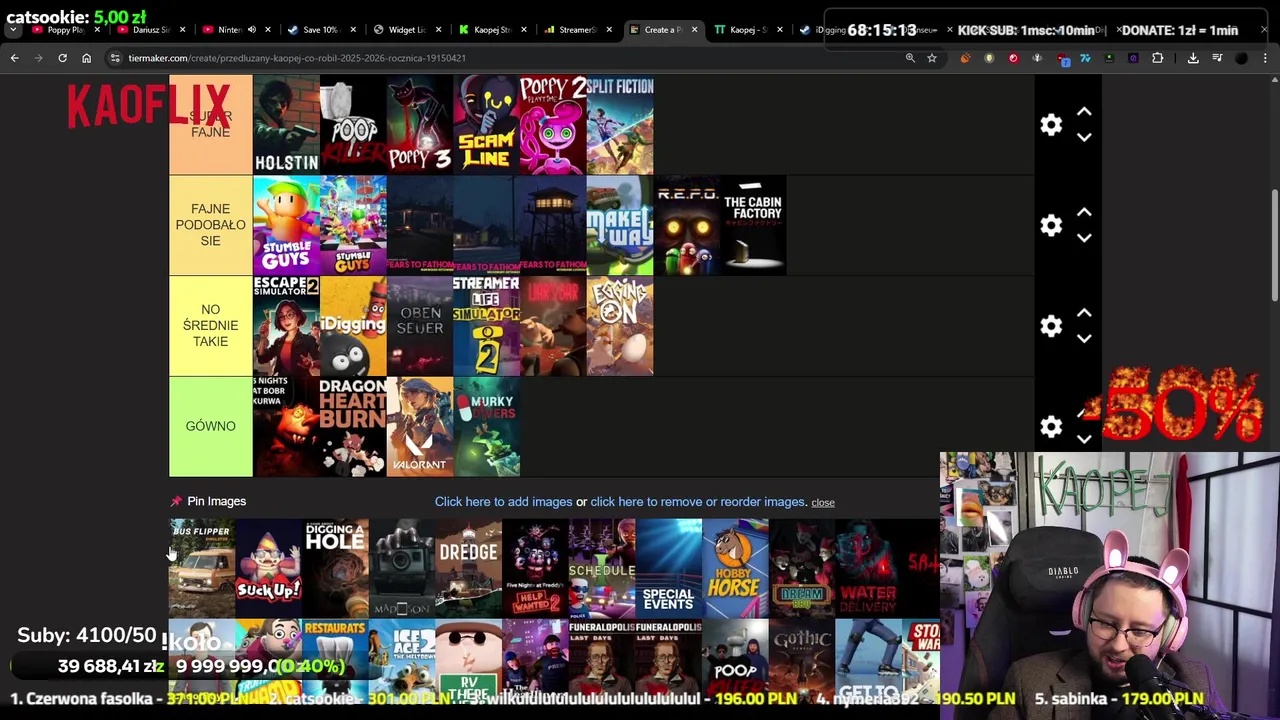Click the page vertical scrollbar
This screenshot has height=720, width=1280.
coord(1274,245)
